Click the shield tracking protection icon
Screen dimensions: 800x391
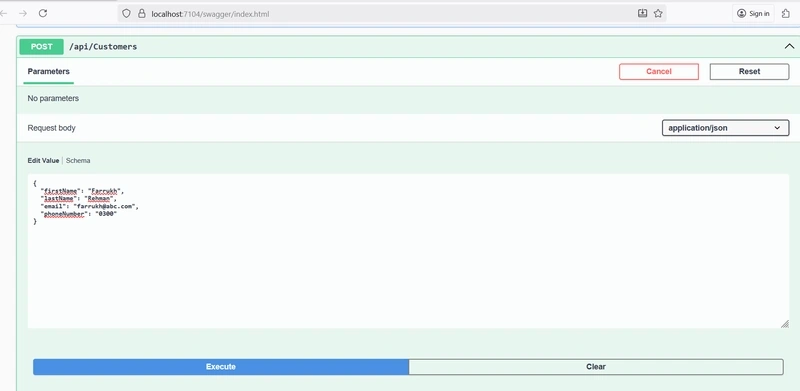point(127,14)
